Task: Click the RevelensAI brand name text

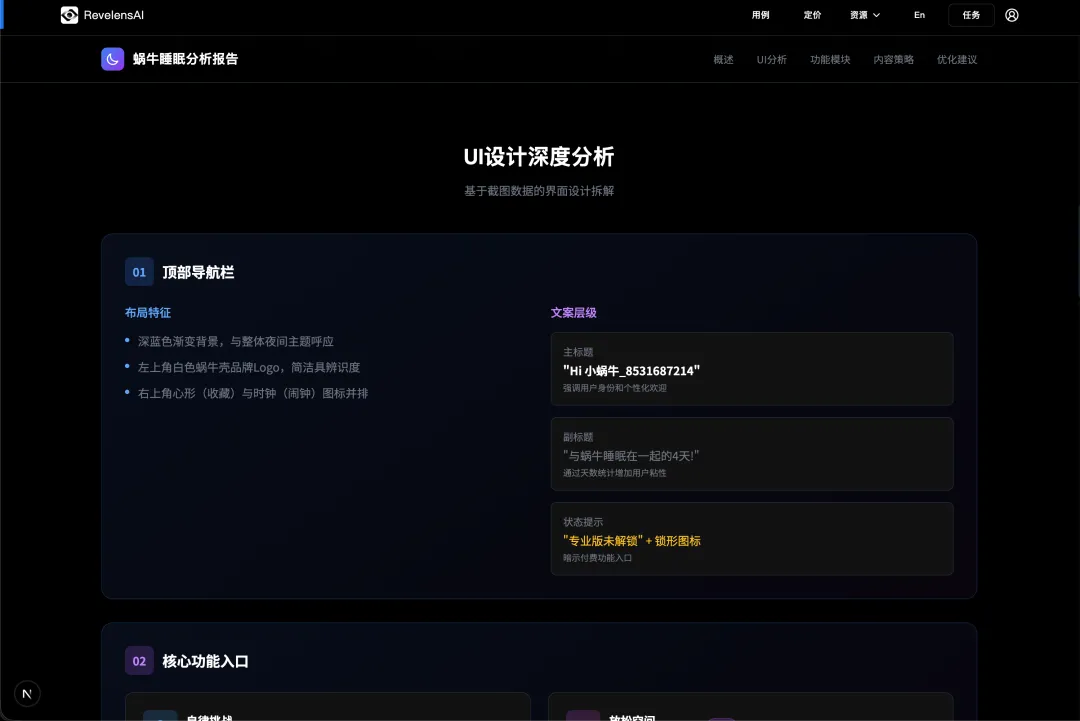Action: click(114, 15)
